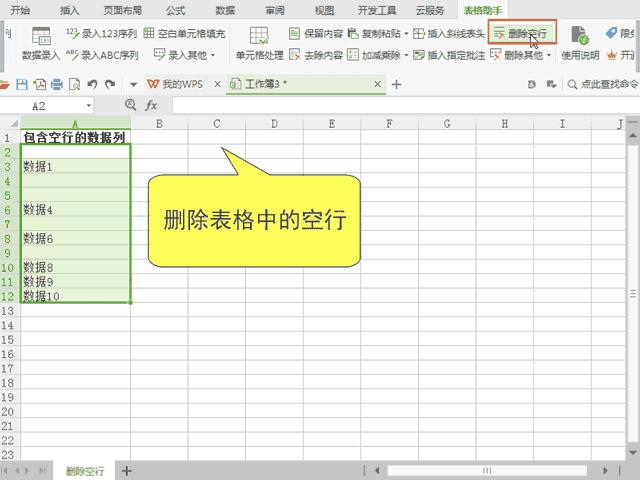Select cell containing 数据10
This screenshot has height=480, width=640.
[x=76, y=296]
